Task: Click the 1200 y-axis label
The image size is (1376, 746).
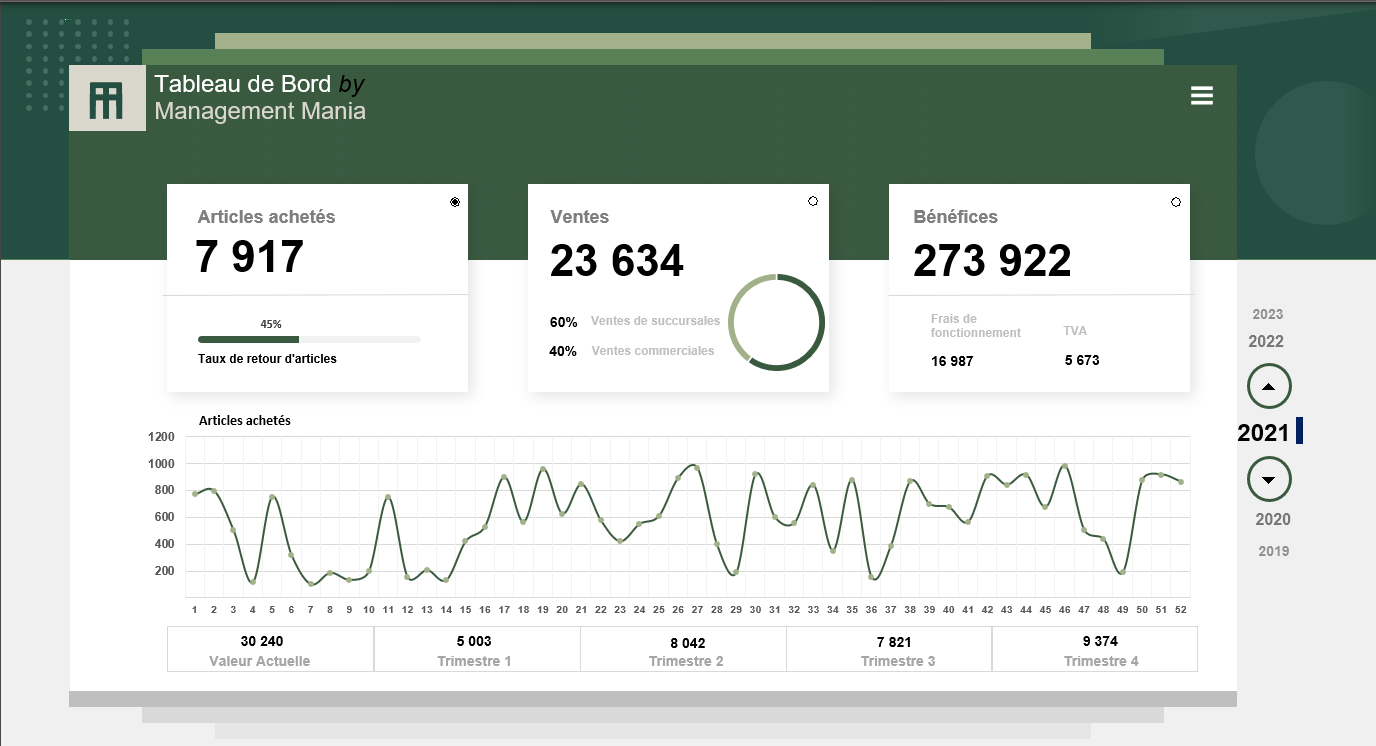Action: tap(160, 437)
